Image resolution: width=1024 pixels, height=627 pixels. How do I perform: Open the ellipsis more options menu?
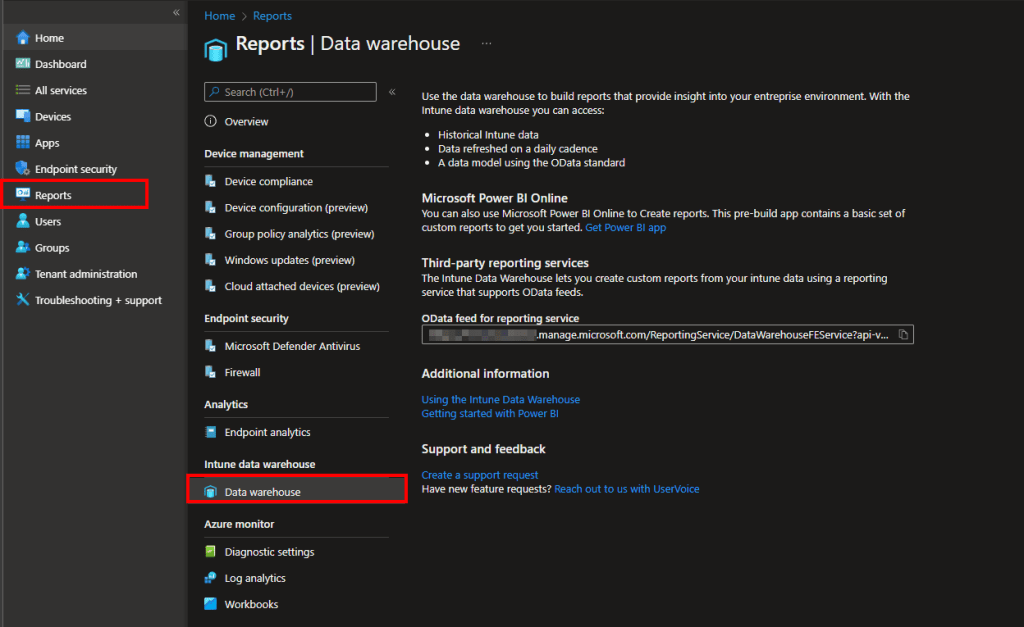486,44
